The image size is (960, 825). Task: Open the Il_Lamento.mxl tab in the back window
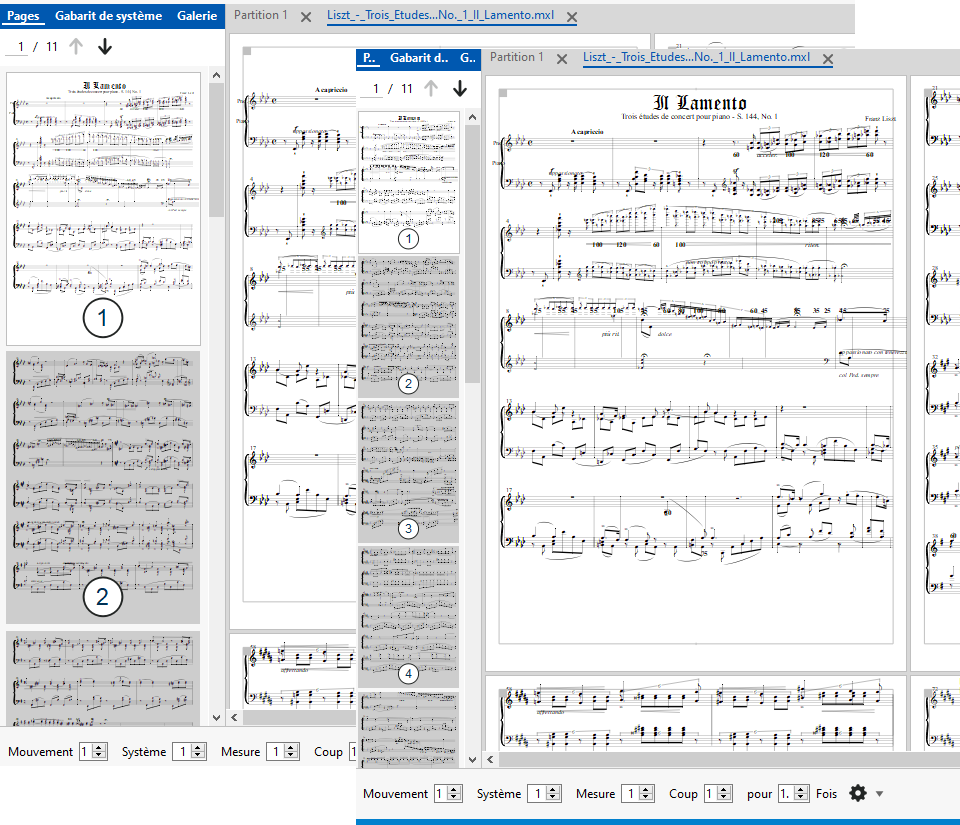(x=440, y=15)
